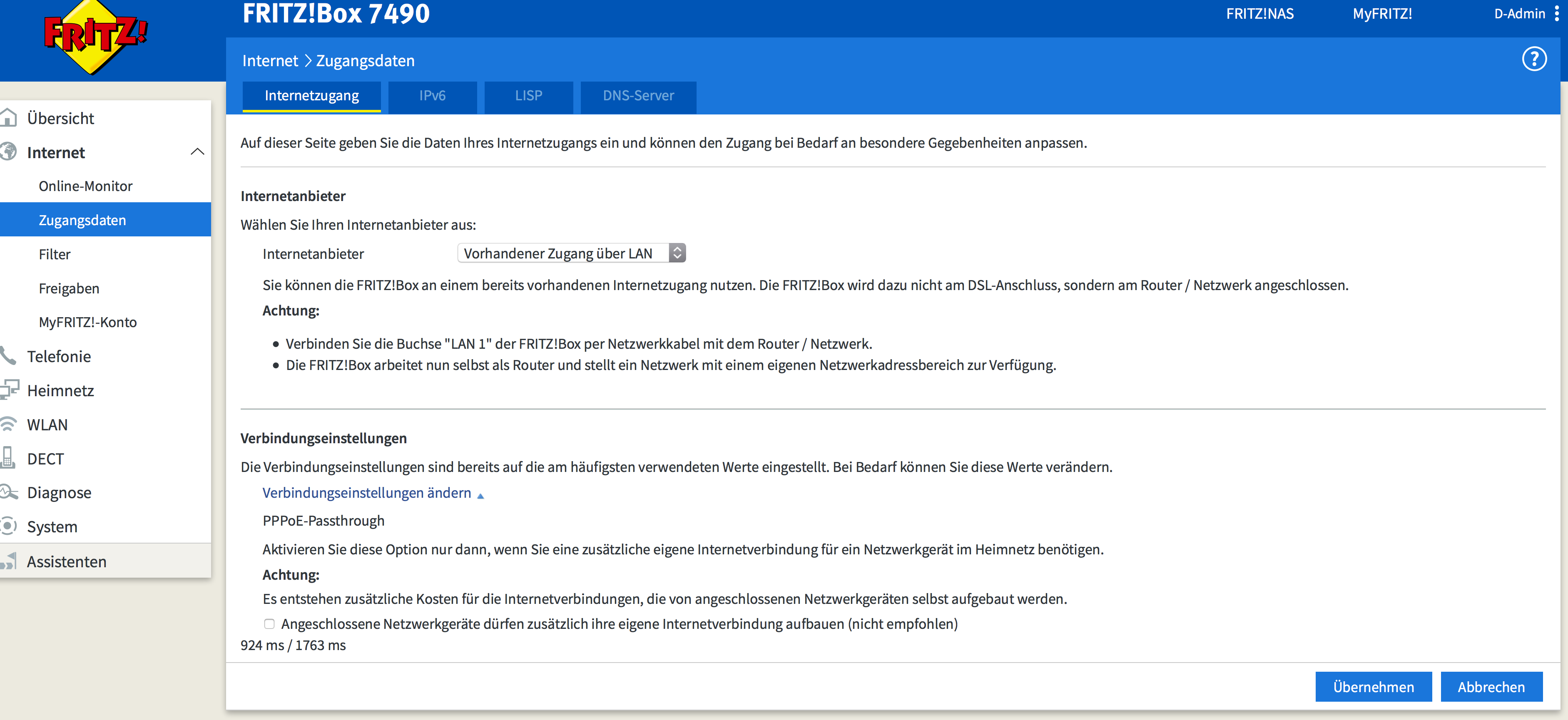The height and width of the screenshot is (720, 1568).
Task: Click the Assistenten icon
Action: [8, 561]
